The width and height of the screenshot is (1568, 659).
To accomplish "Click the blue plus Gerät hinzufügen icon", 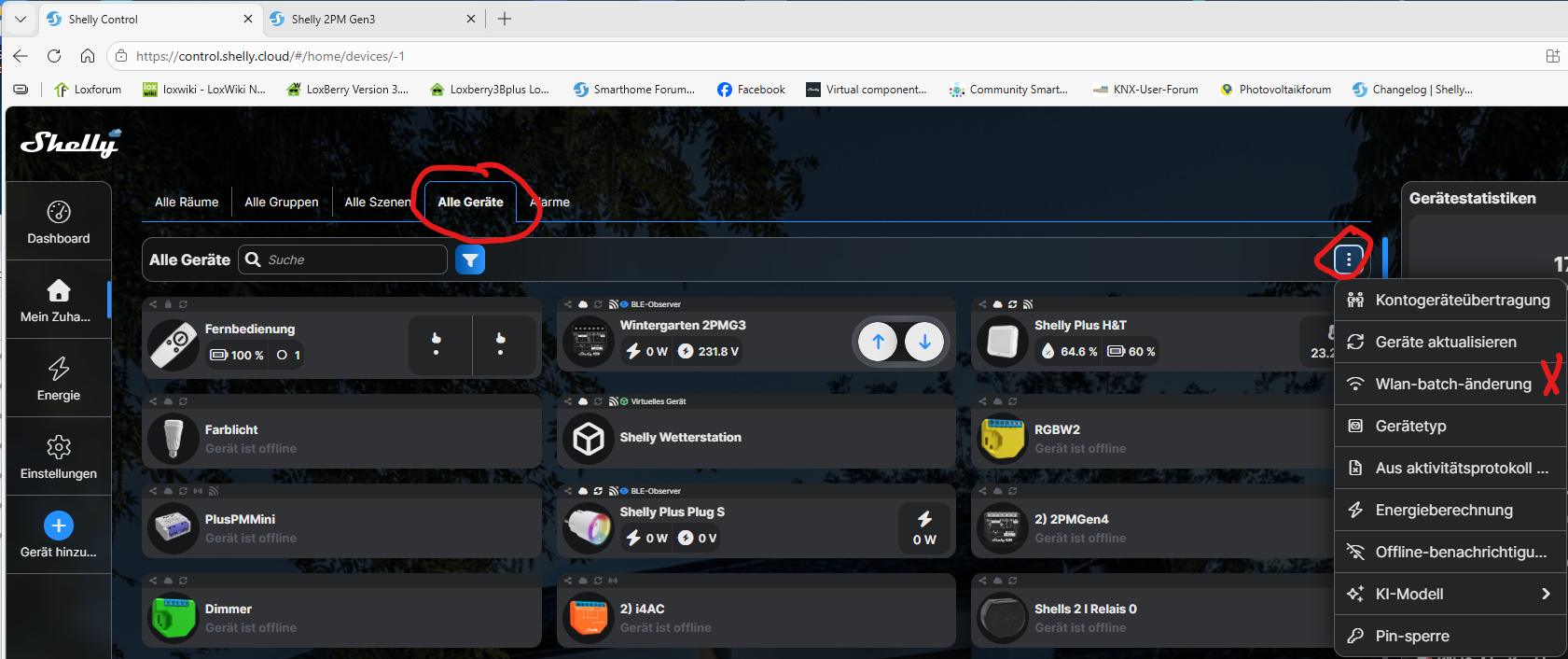I will (59, 526).
